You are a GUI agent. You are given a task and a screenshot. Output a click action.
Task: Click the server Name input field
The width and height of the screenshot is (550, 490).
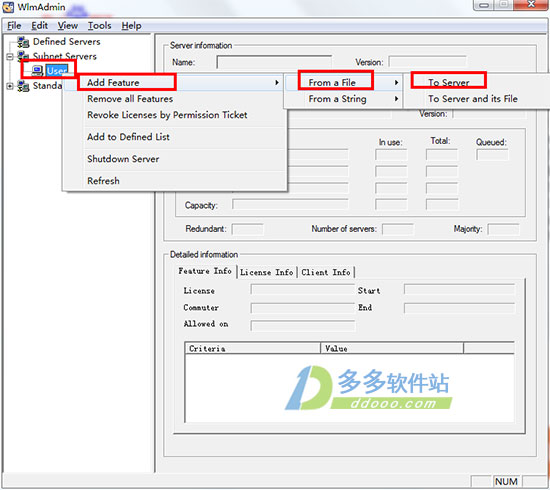coord(274,62)
